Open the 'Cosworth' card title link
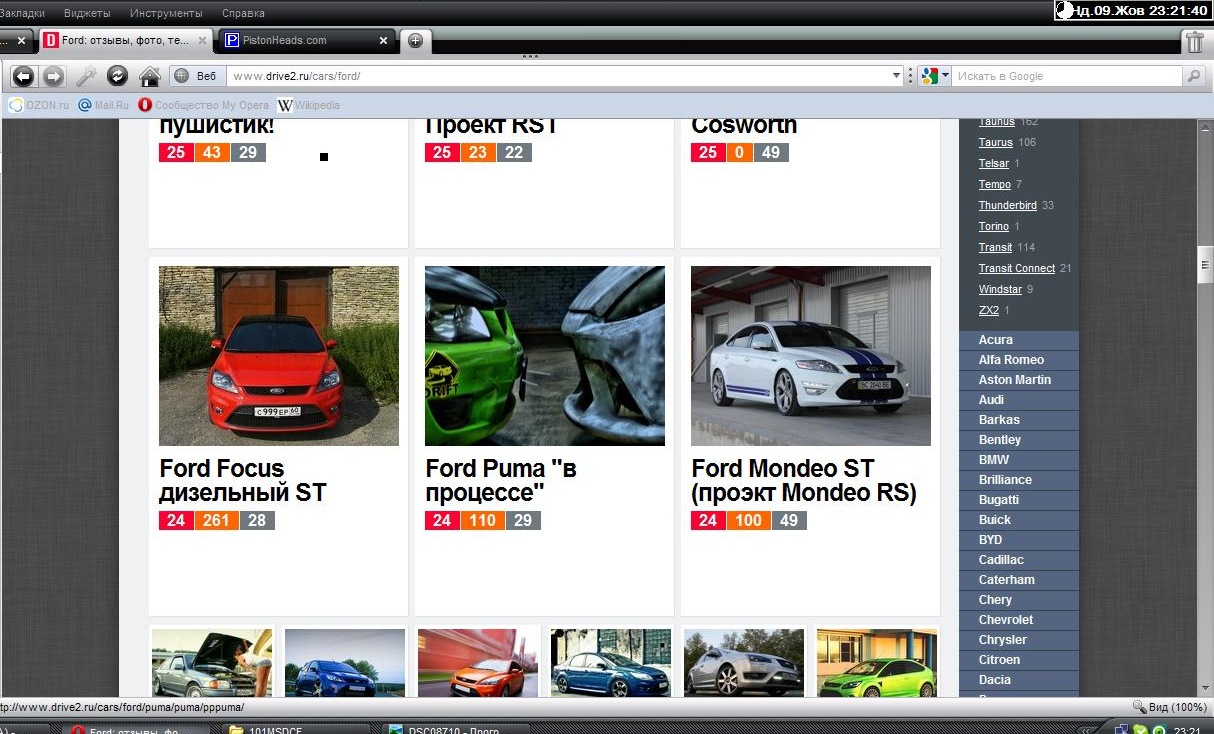The image size is (1214, 734). click(x=744, y=126)
